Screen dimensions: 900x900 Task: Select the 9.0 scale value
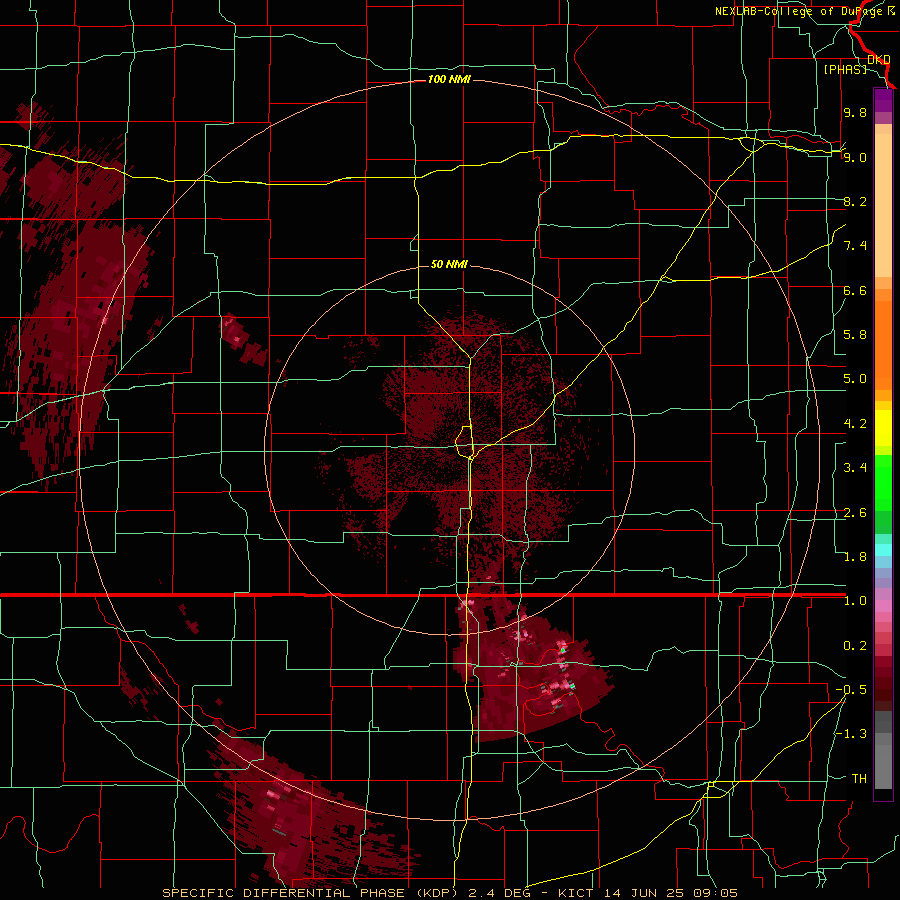pyautogui.click(x=855, y=157)
